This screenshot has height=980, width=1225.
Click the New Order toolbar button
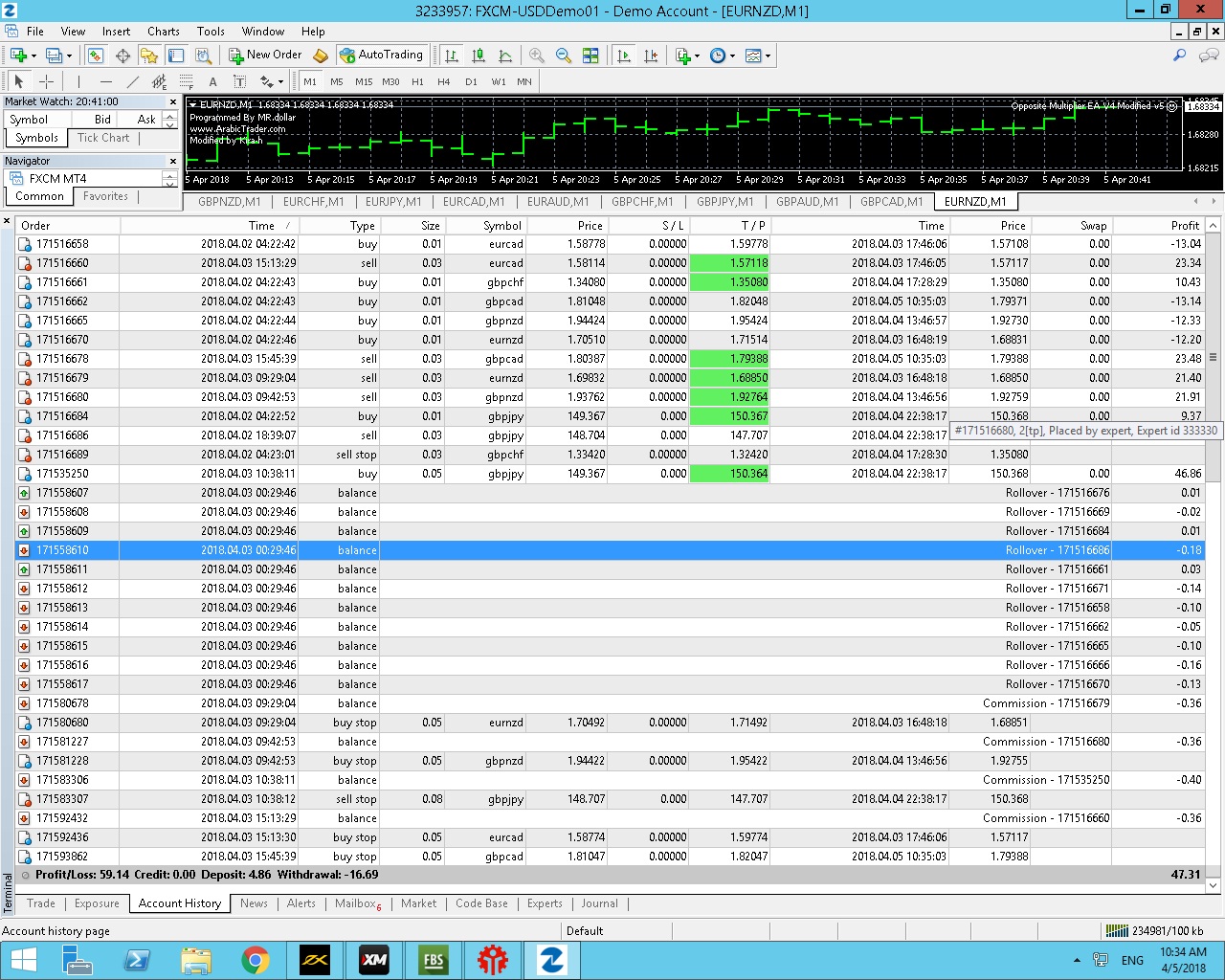click(x=265, y=56)
